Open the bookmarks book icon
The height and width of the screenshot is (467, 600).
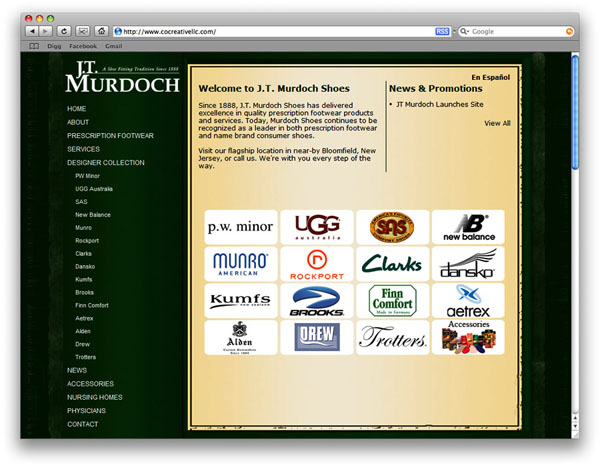pyautogui.click(x=34, y=46)
